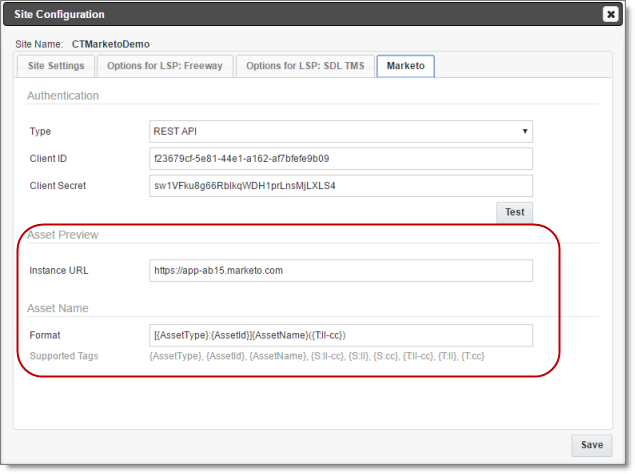
Task: Open the Site Settings tab
Action: point(56,66)
